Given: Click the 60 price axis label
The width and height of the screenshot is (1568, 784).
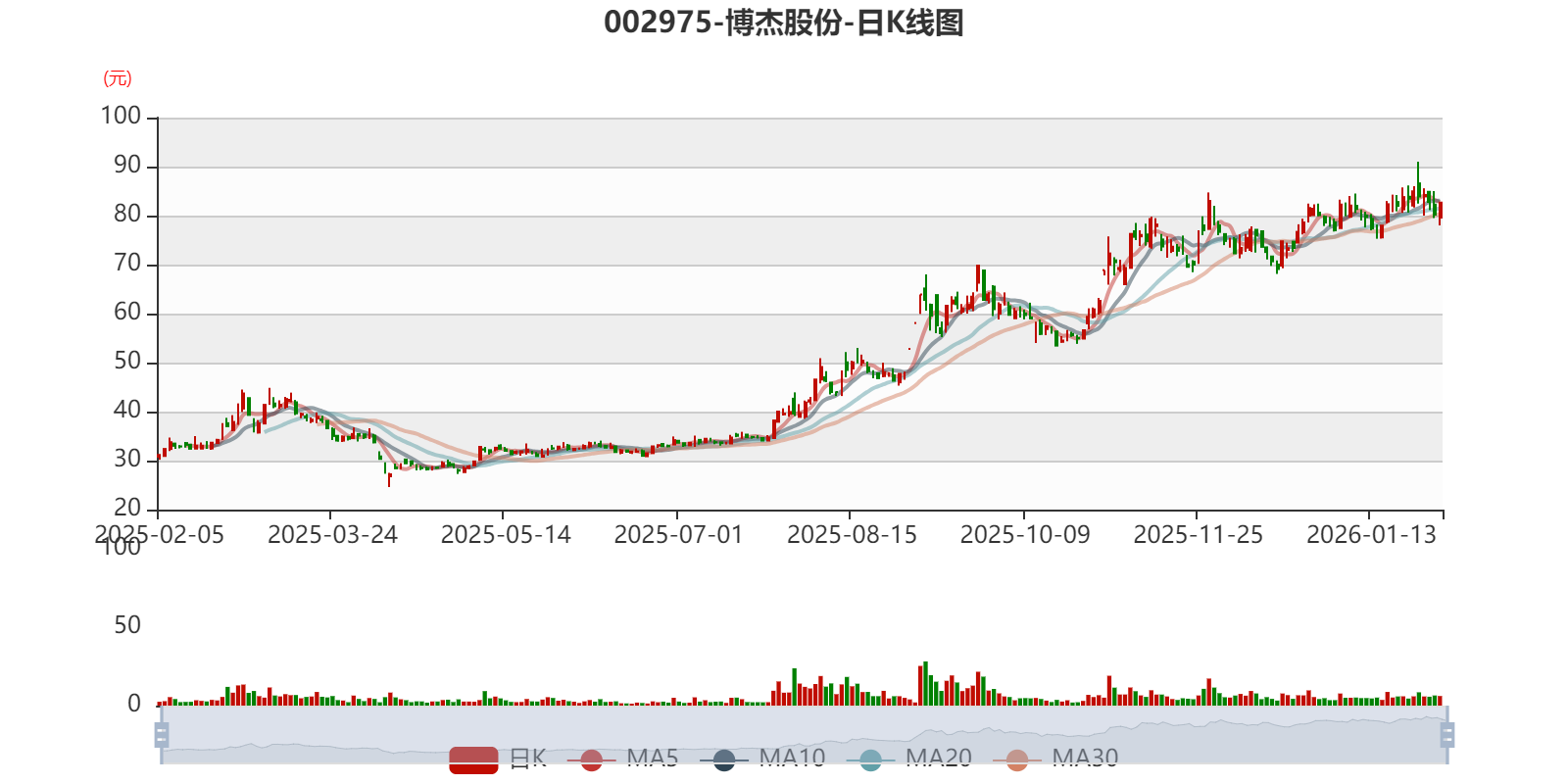Looking at the screenshot, I should pos(127,312).
